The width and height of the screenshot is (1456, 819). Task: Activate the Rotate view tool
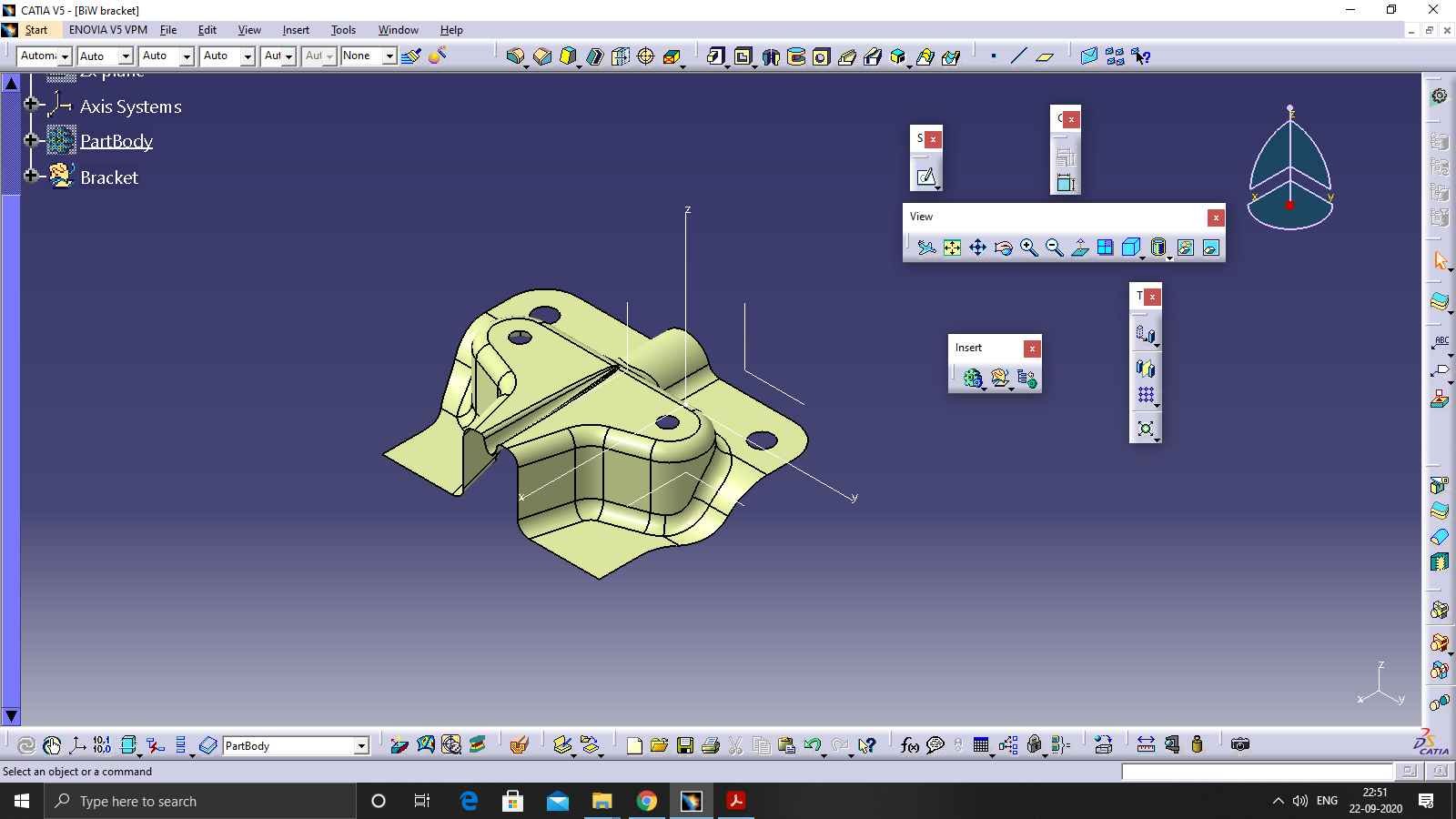tap(1003, 248)
